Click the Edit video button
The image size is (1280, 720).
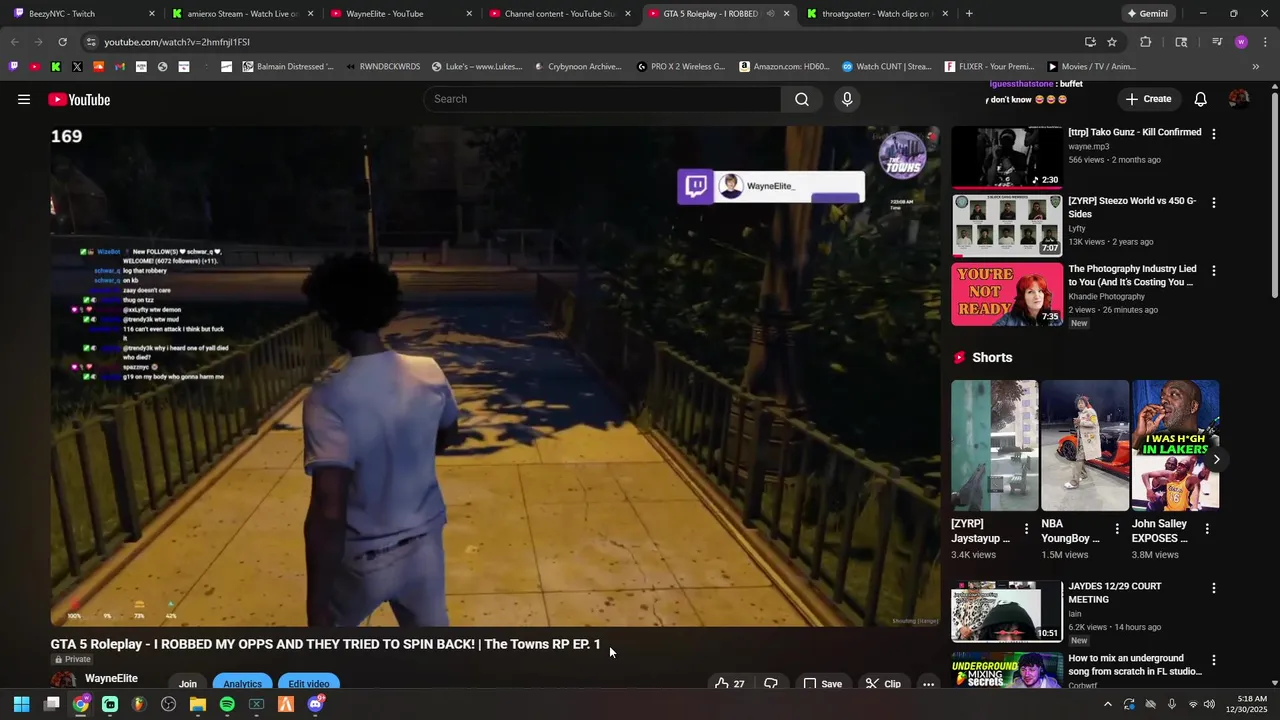(309, 684)
